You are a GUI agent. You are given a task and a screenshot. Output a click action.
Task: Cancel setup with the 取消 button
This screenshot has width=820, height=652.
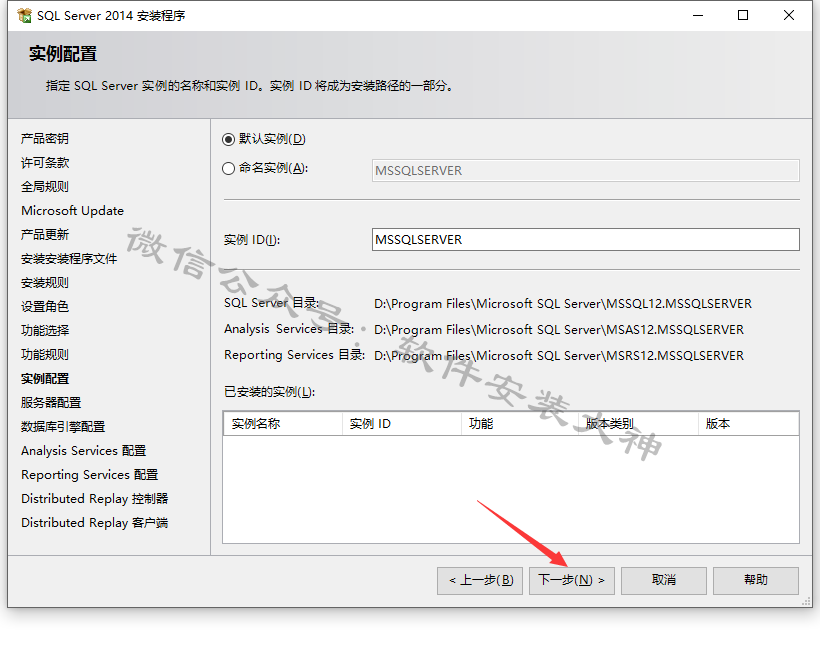[x=664, y=580]
